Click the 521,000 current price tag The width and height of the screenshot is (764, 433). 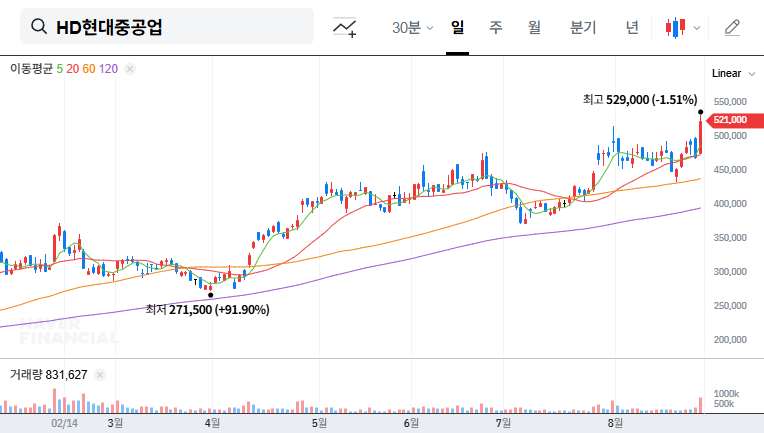point(734,120)
